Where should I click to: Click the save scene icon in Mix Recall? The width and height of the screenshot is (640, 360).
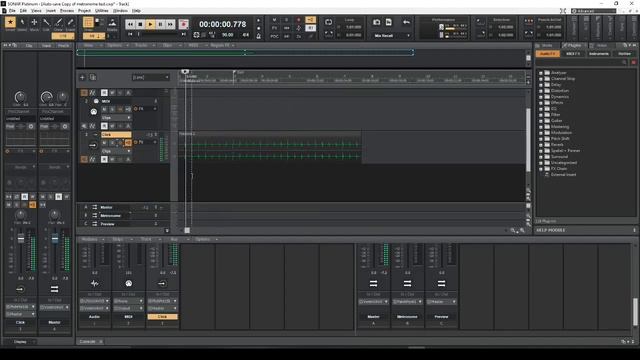[x=389, y=22]
